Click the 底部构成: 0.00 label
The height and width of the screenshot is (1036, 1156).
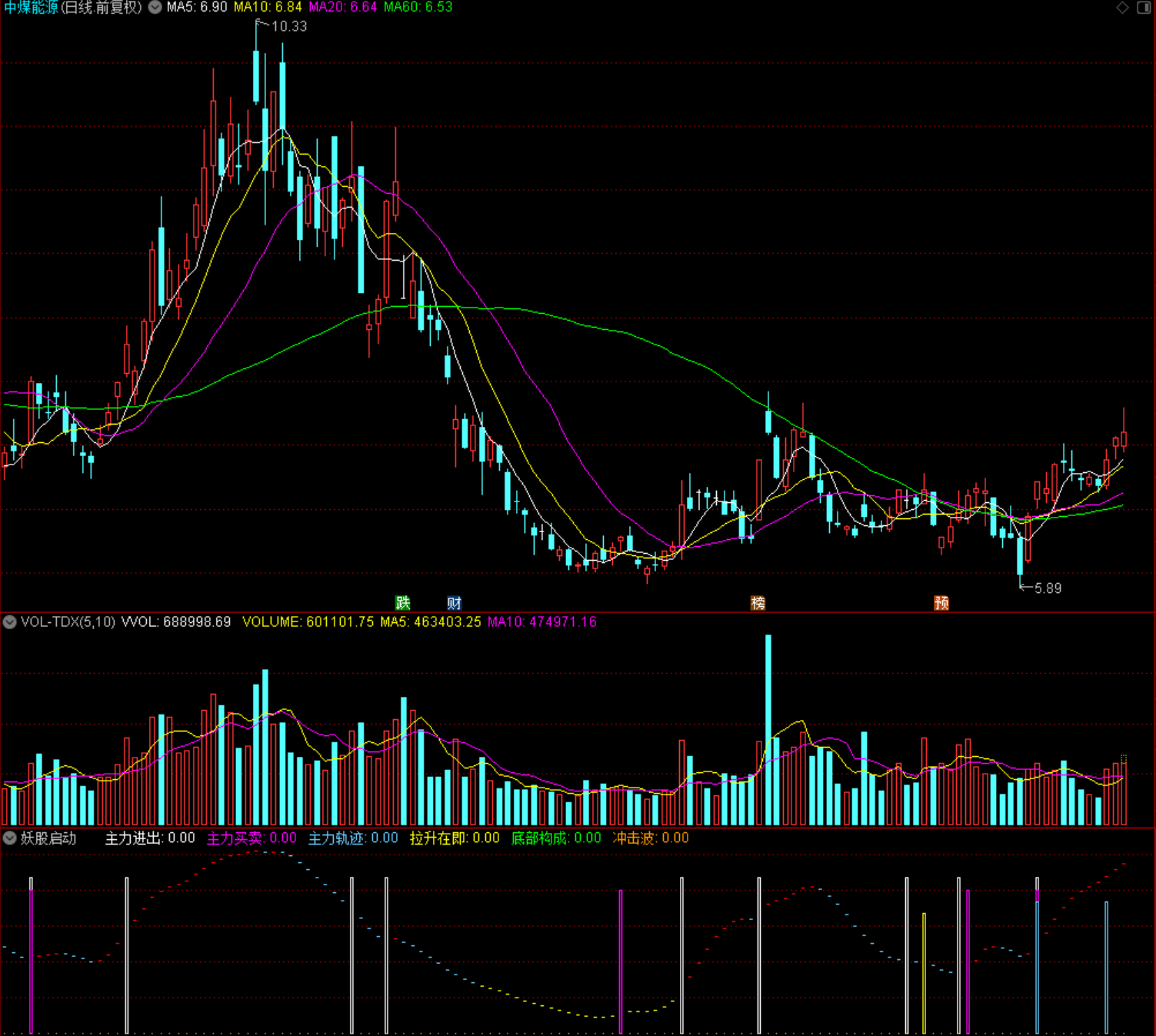pos(556,838)
